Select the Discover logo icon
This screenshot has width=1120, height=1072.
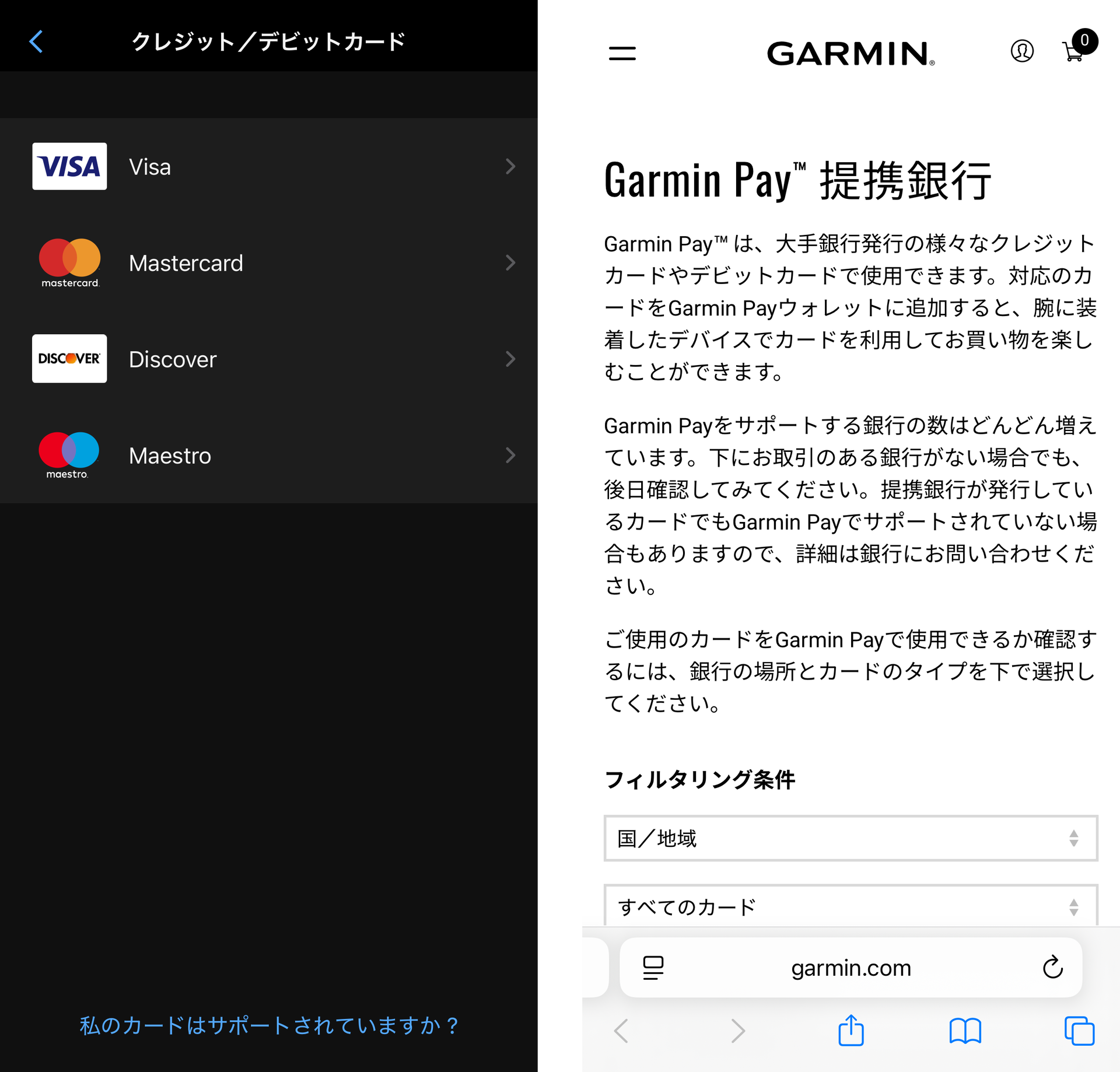coord(69,359)
